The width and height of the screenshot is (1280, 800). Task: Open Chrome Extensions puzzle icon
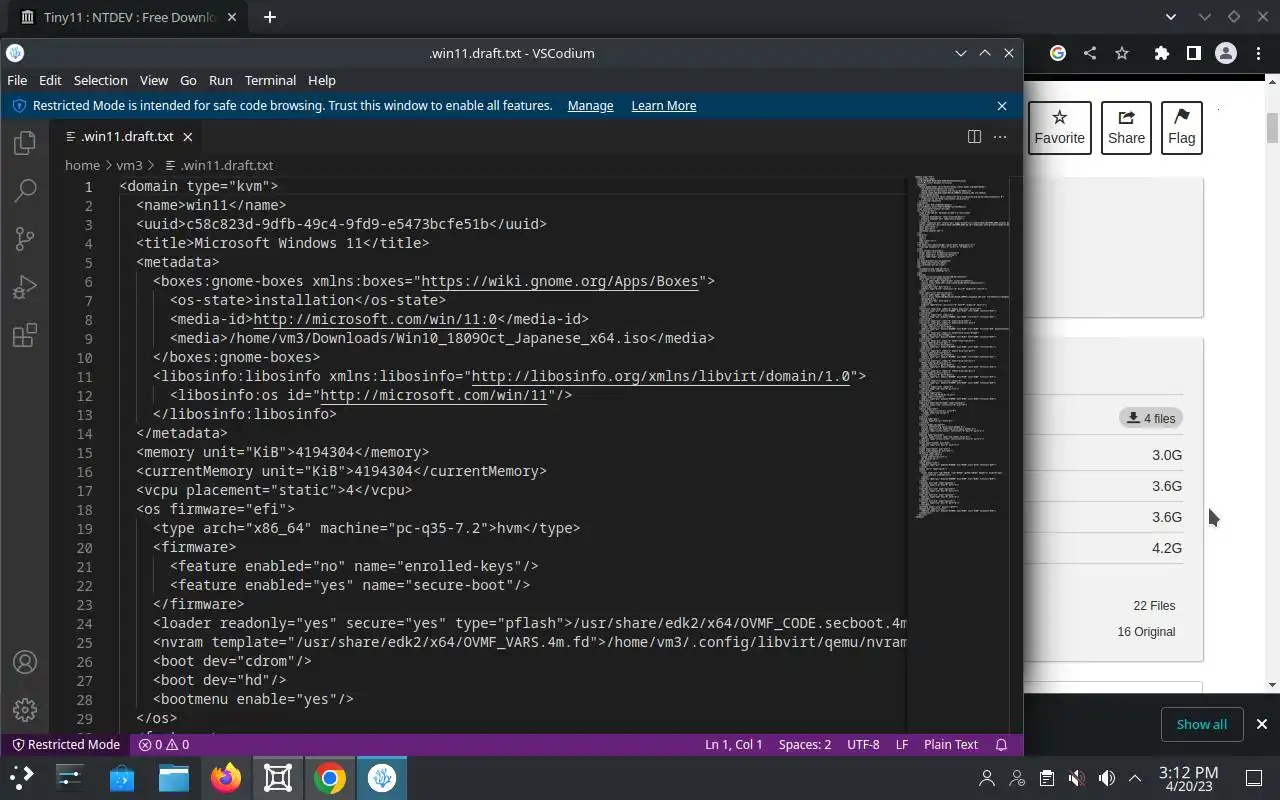click(1161, 53)
